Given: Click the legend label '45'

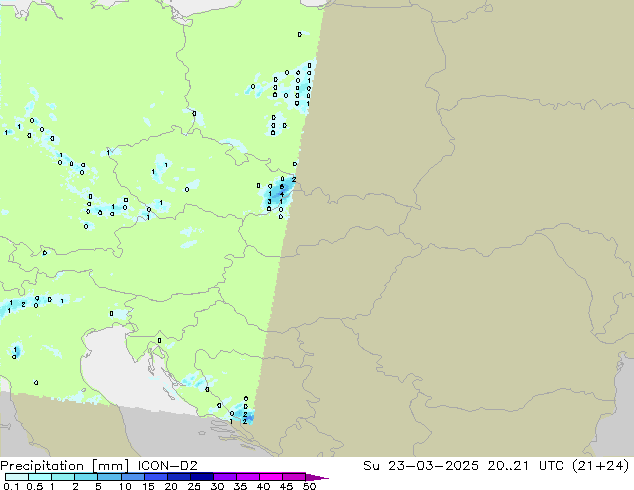Looking at the screenshot, I should pos(286,486).
